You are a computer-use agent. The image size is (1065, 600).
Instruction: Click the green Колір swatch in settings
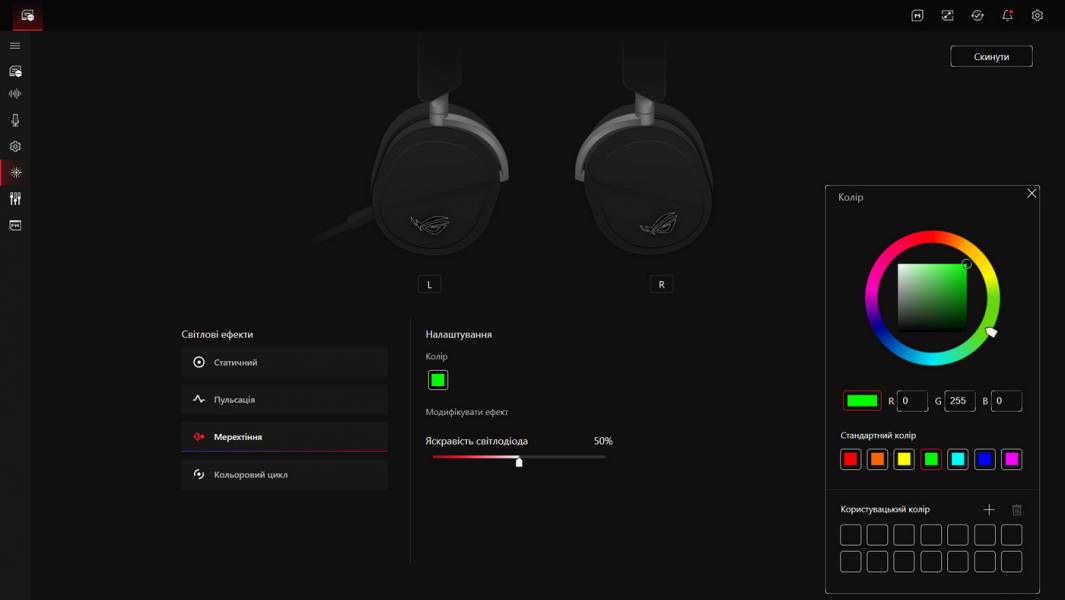tap(438, 380)
